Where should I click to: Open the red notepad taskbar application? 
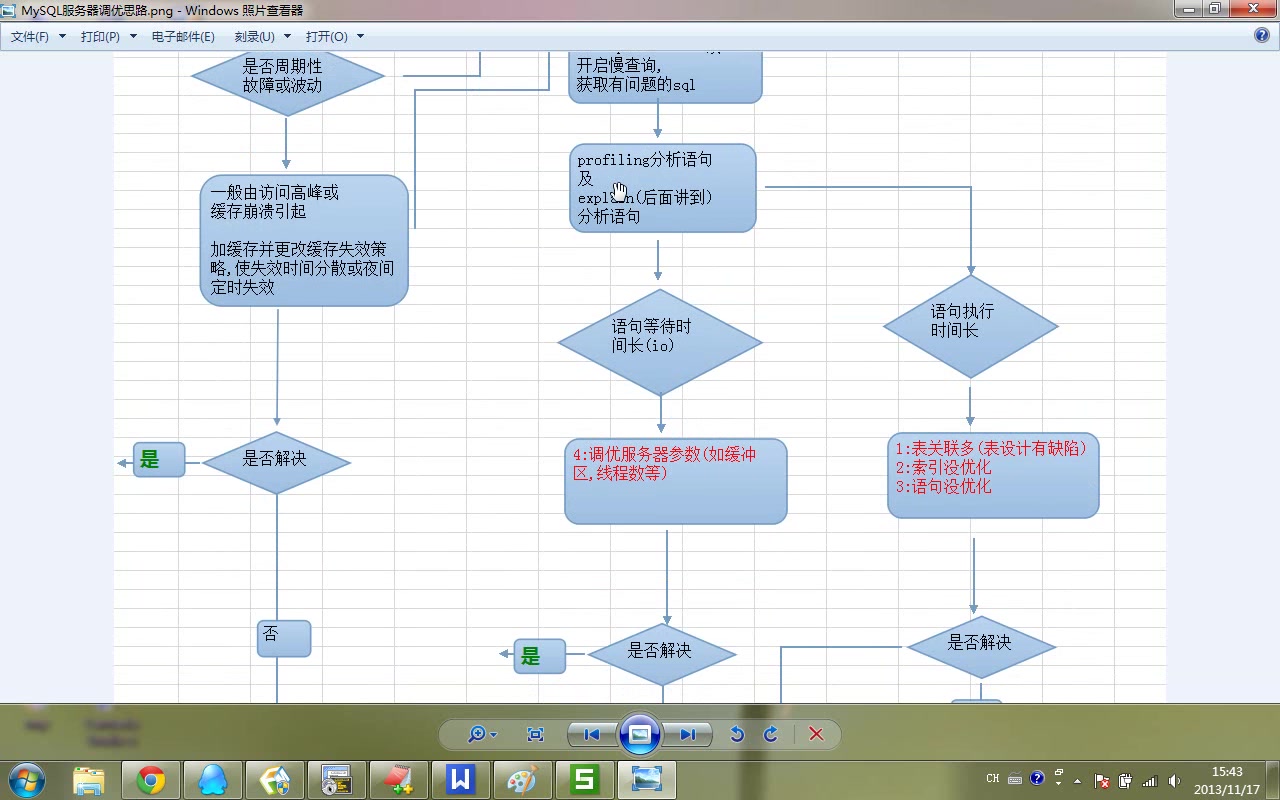coord(398,779)
